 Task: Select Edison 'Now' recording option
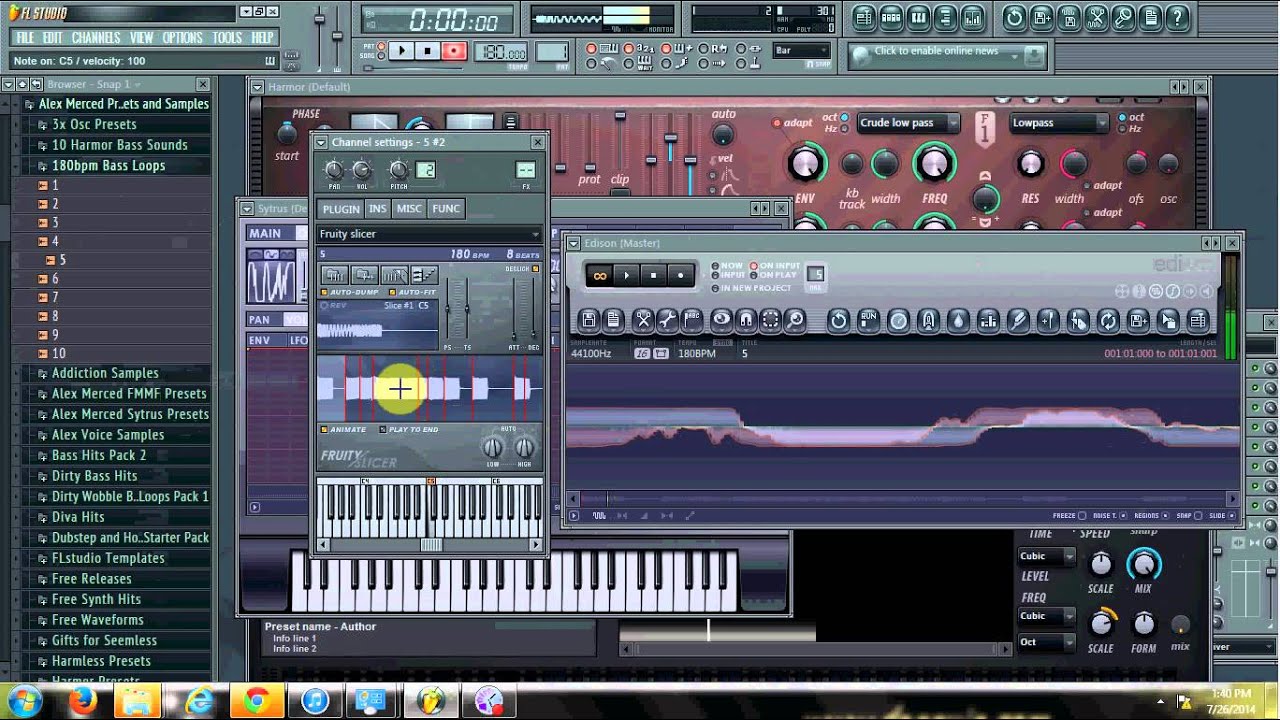pyautogui.click(x=728, y=266)
